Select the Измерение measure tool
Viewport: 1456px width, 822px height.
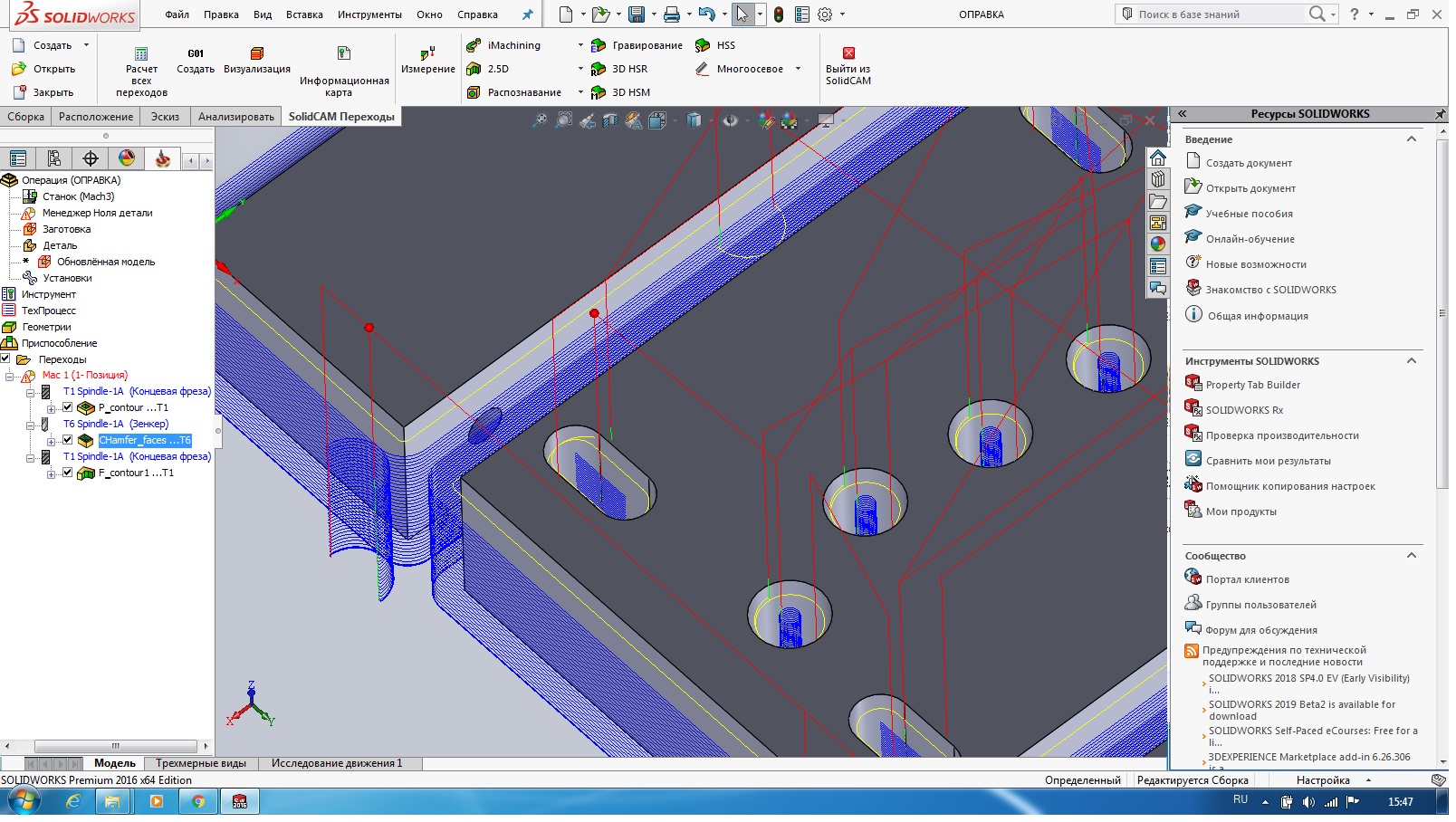pos(428,53)
